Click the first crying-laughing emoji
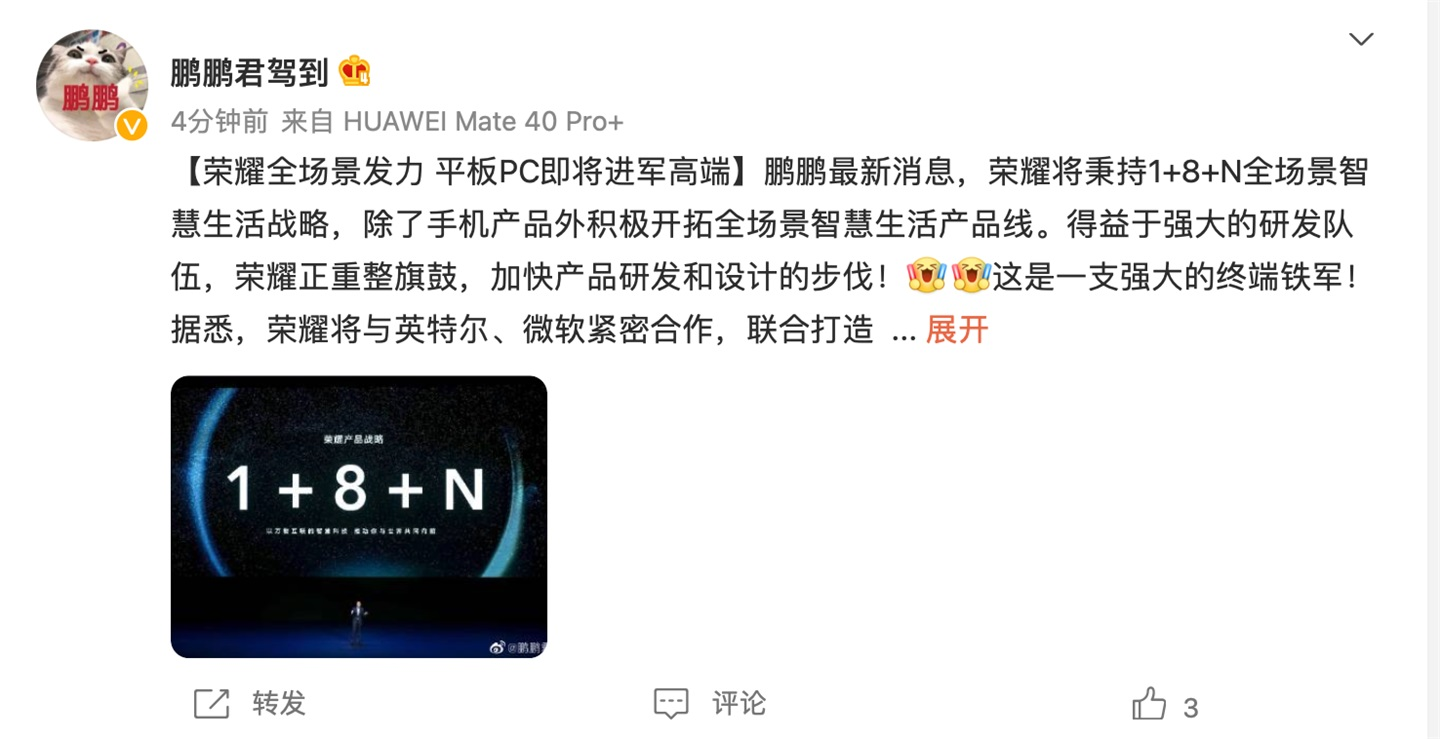Viewport: 1440px width, 739px height. pyautogui.click(x=926, y=276)
